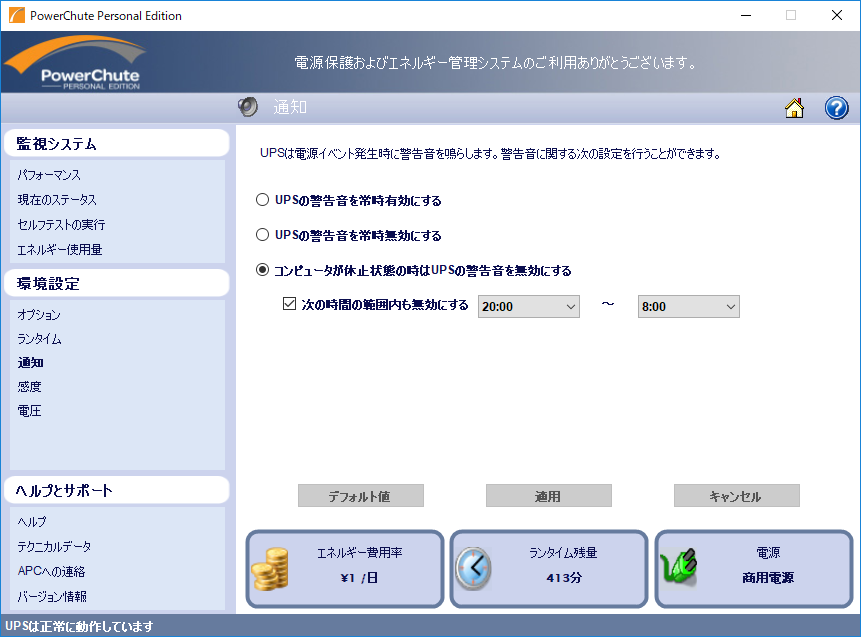Open パフォーマンス in the sidebar
This screenshot has width=861, height=637.
(49, 175)
